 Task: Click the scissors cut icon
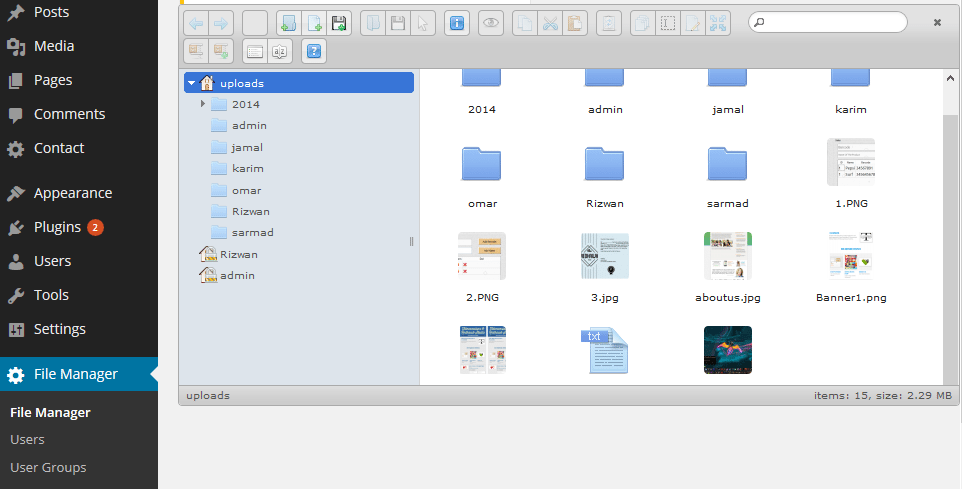coord(550,23)
